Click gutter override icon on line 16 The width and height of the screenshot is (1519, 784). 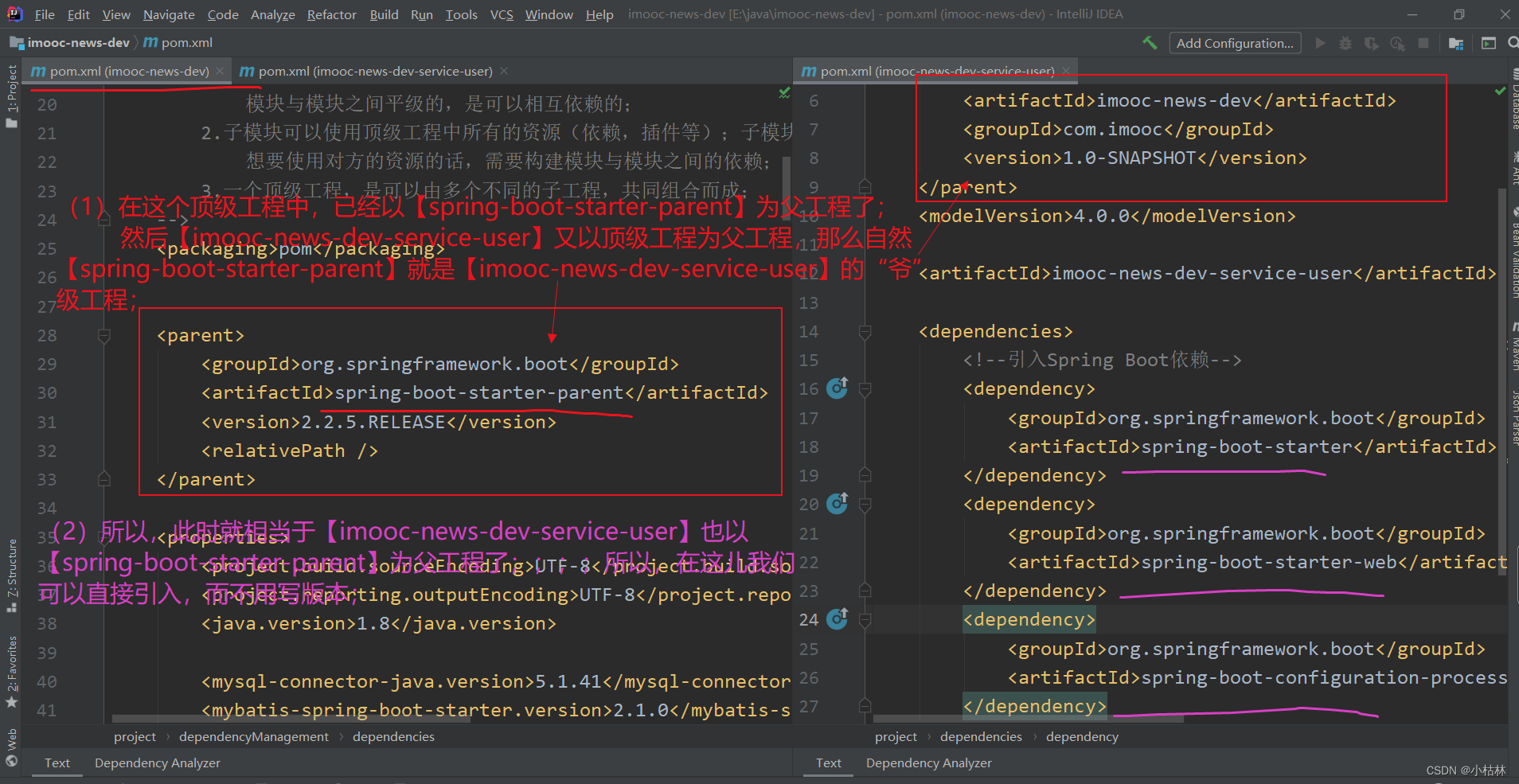click(x=838, y=388)
